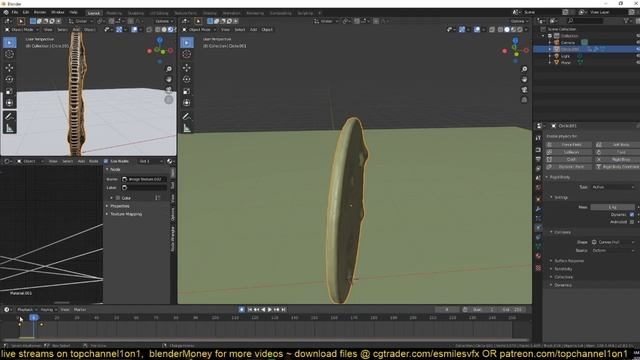
Task: Select the Move tool in main viewport
Action: (x=187, y=68)
